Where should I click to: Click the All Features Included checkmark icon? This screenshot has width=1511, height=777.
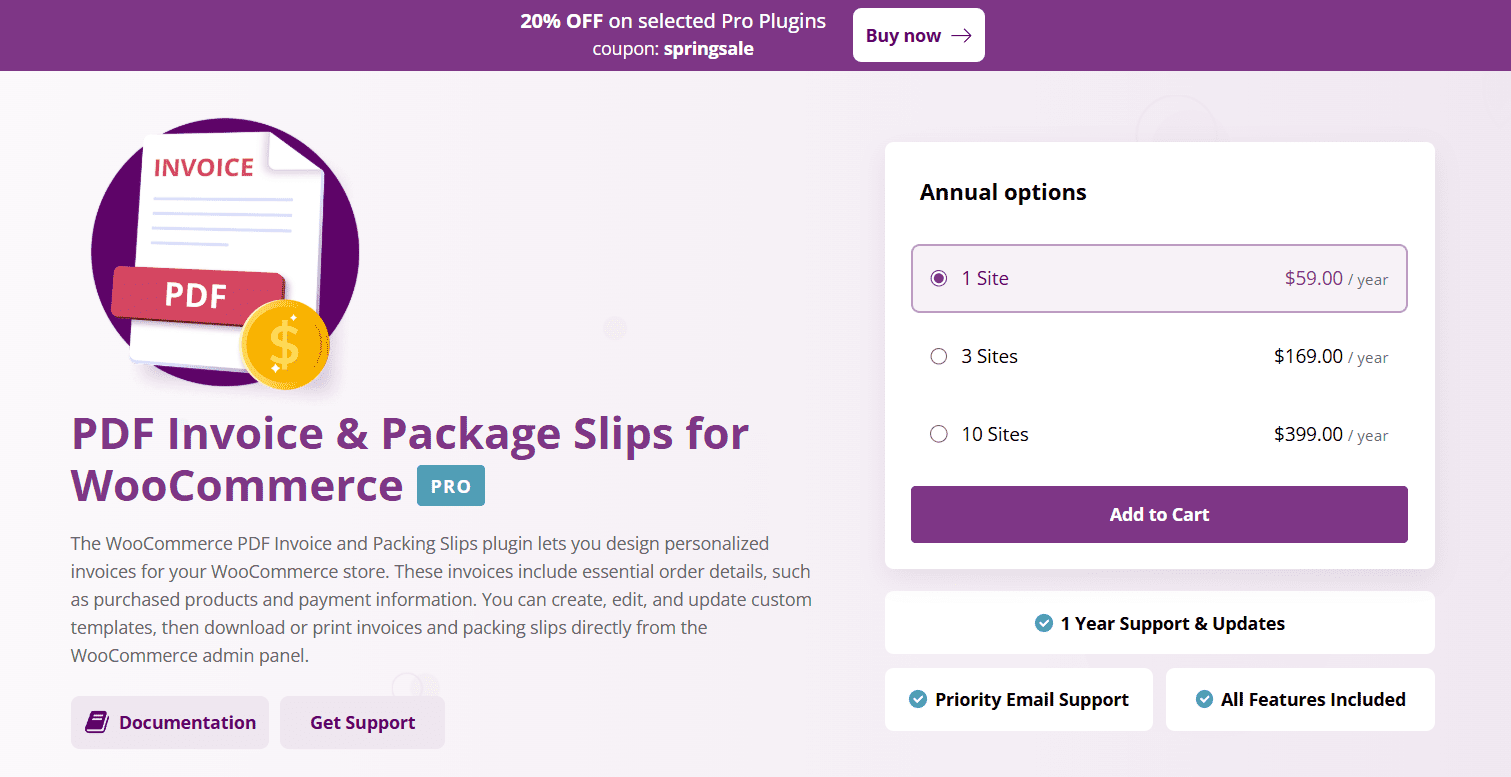pos(1204,699)
